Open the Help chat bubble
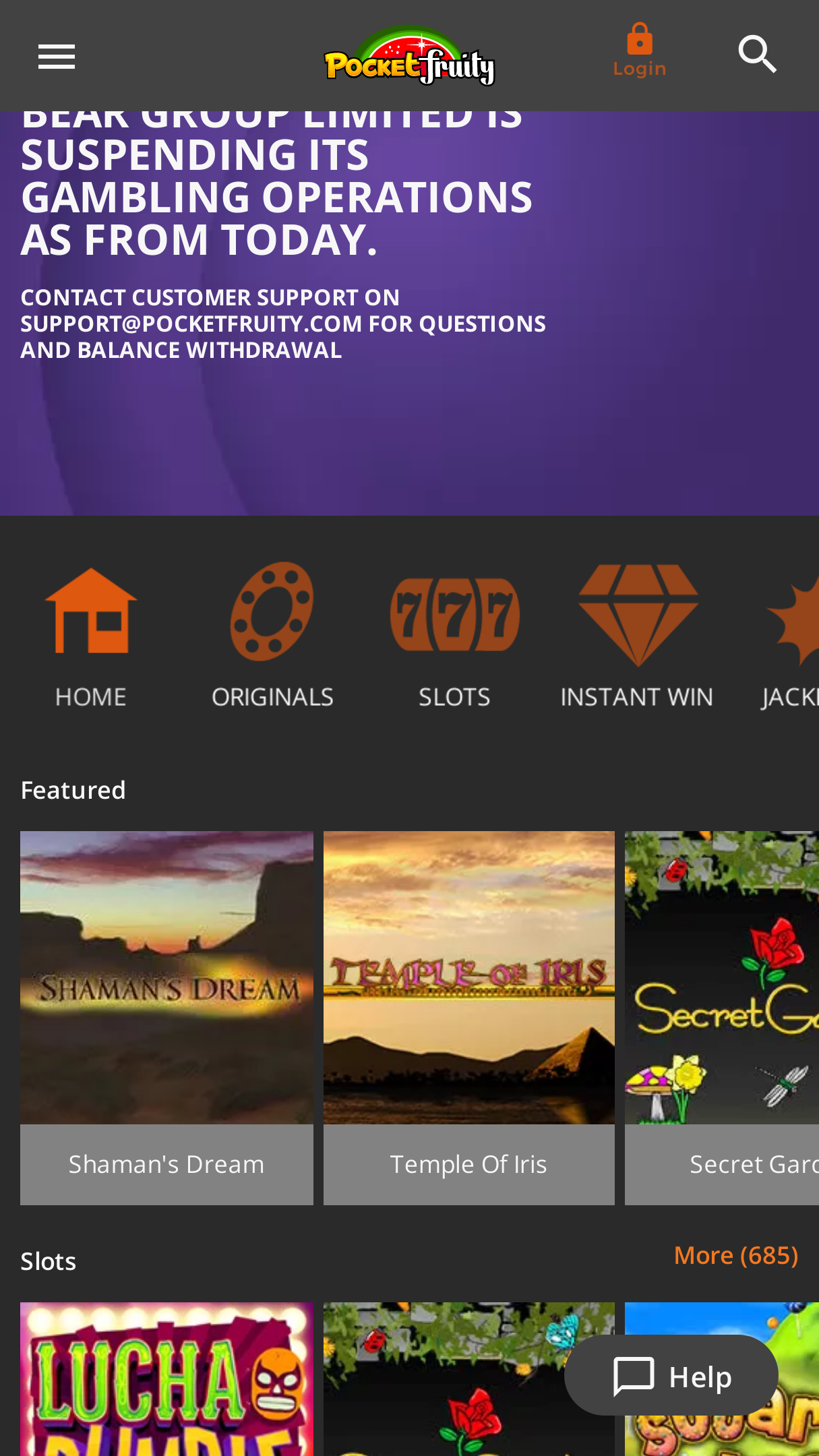Screen dimensions: 819x1456 pos(671,1375)
